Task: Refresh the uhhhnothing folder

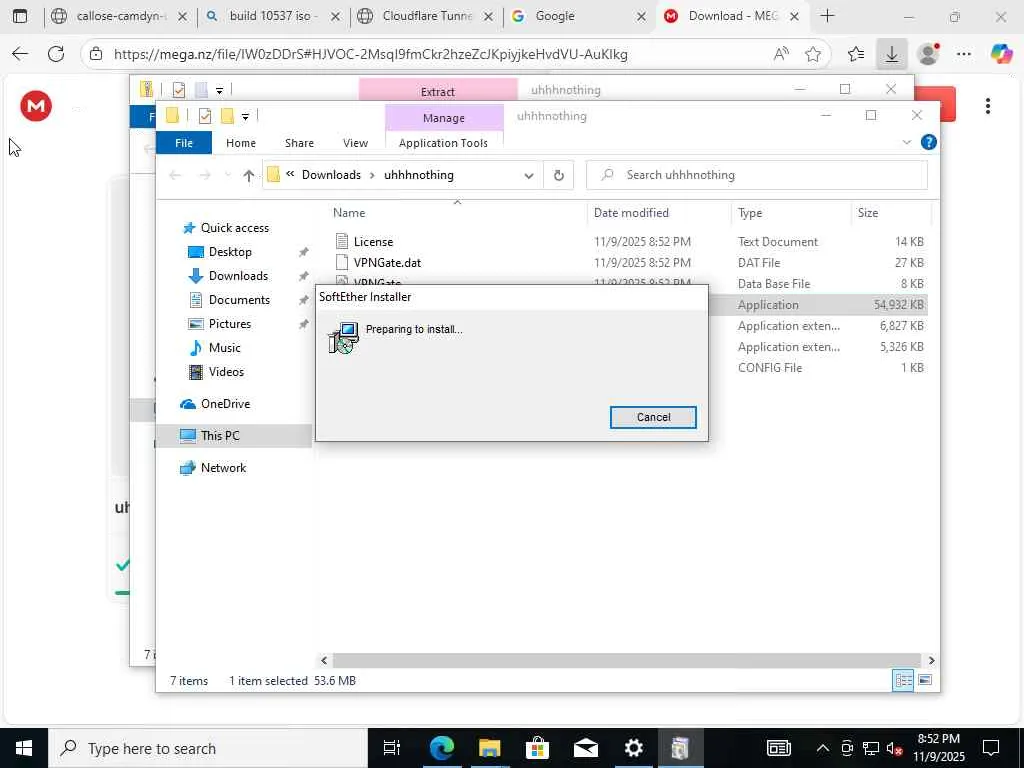Action: (558, 175)
